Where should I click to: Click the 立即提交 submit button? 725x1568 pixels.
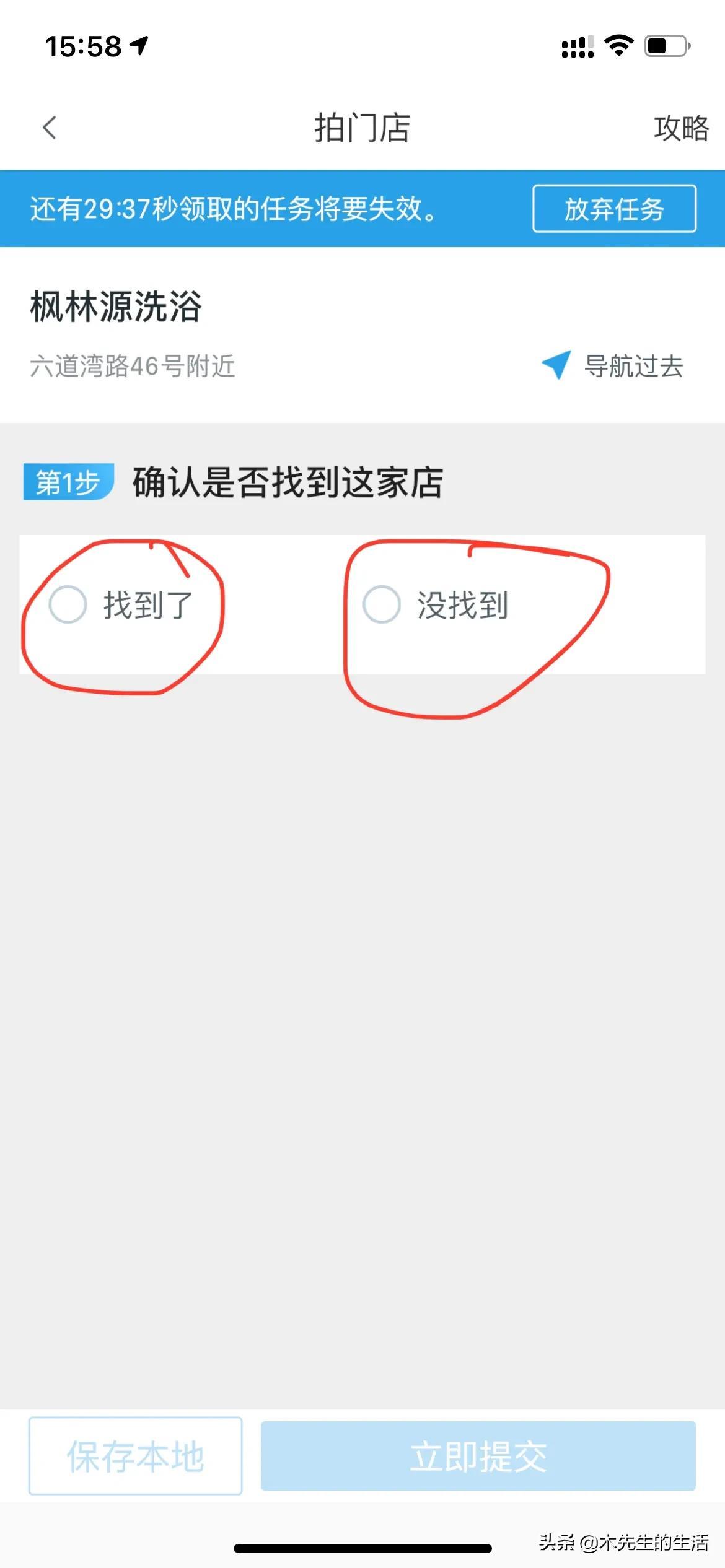478,1456
